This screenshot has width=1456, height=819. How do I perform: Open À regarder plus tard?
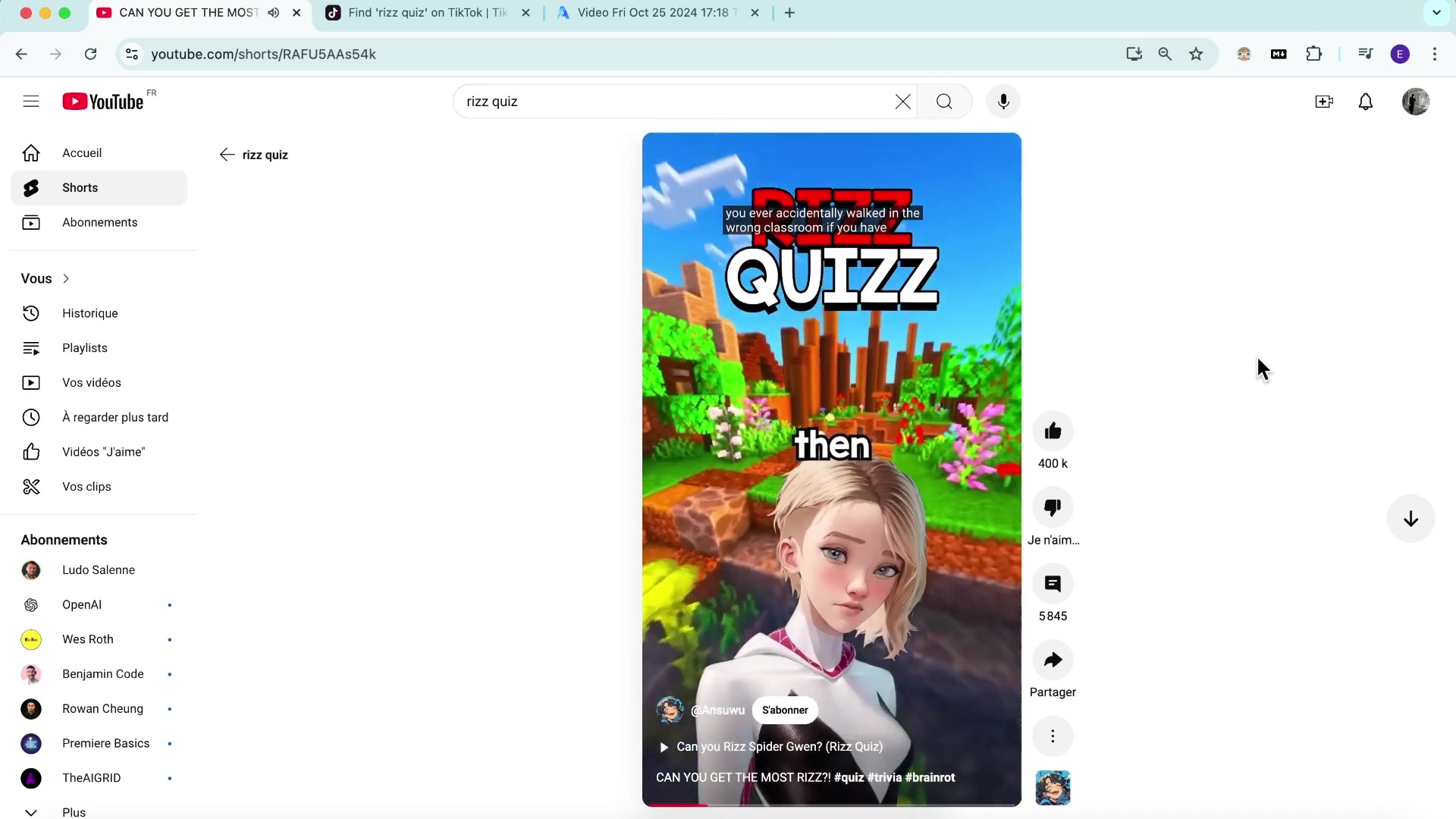pos(99,418)
